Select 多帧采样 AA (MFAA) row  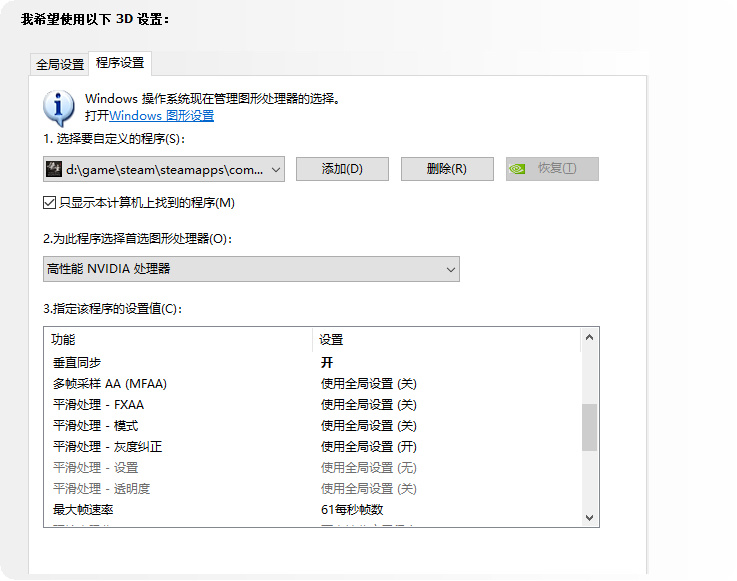pyautogui.click(x=312, y=384)
